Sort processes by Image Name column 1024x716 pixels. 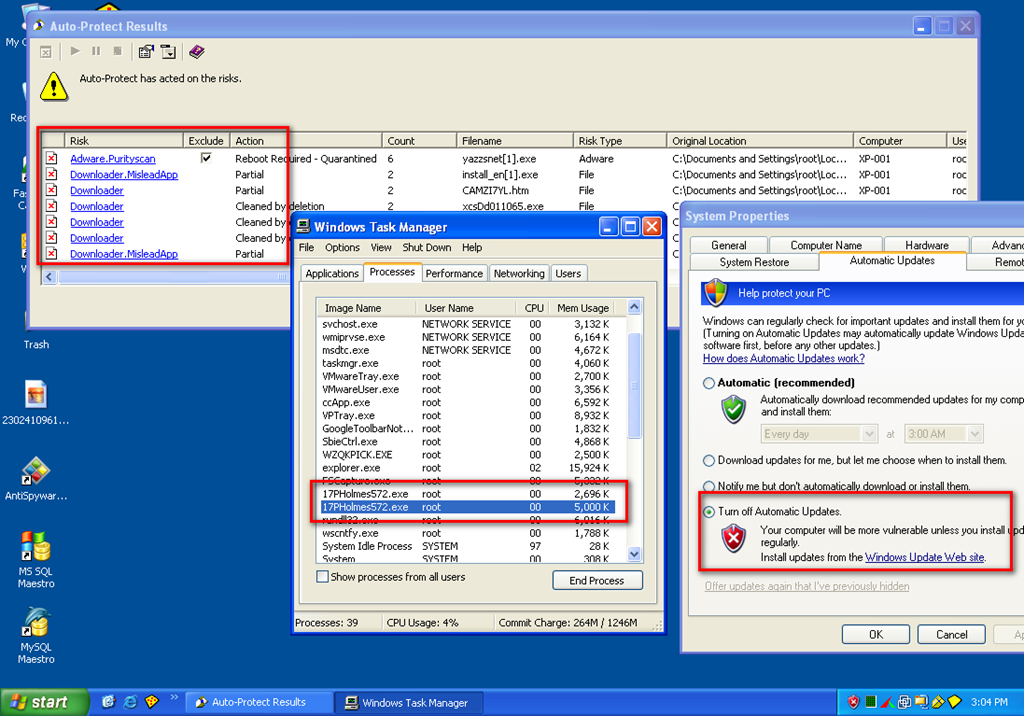tap(366, 308)
